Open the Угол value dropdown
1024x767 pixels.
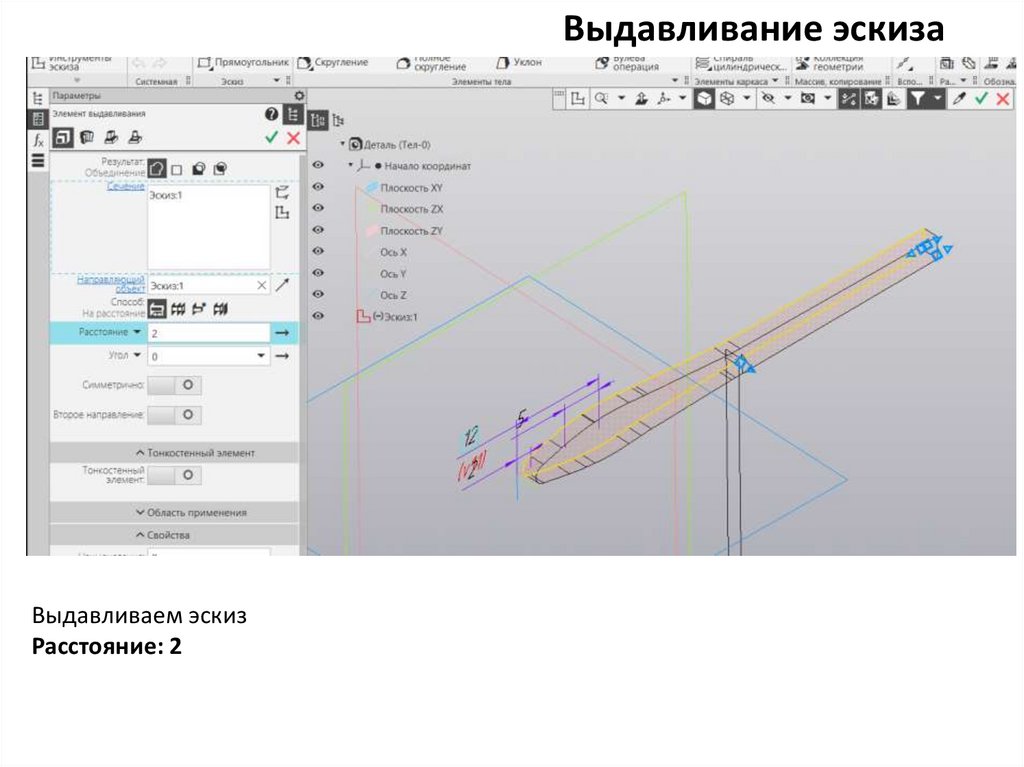[x=262, y=356]
